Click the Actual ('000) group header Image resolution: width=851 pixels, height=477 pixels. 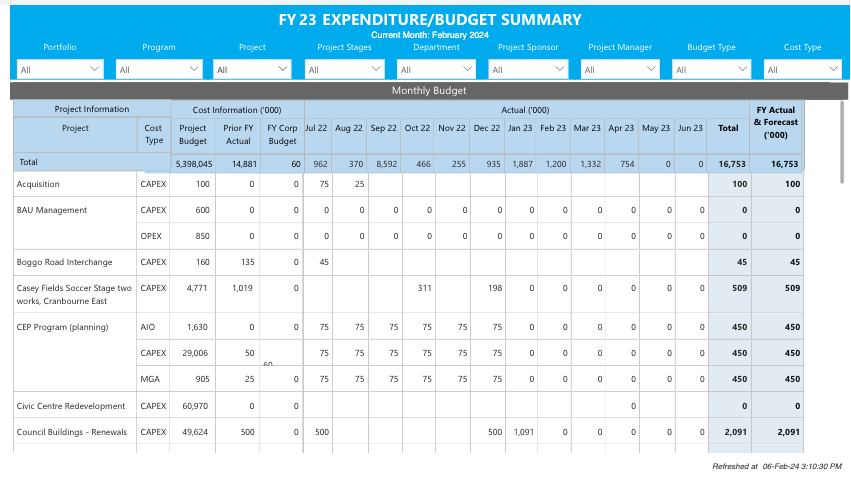tap(525, 110)
